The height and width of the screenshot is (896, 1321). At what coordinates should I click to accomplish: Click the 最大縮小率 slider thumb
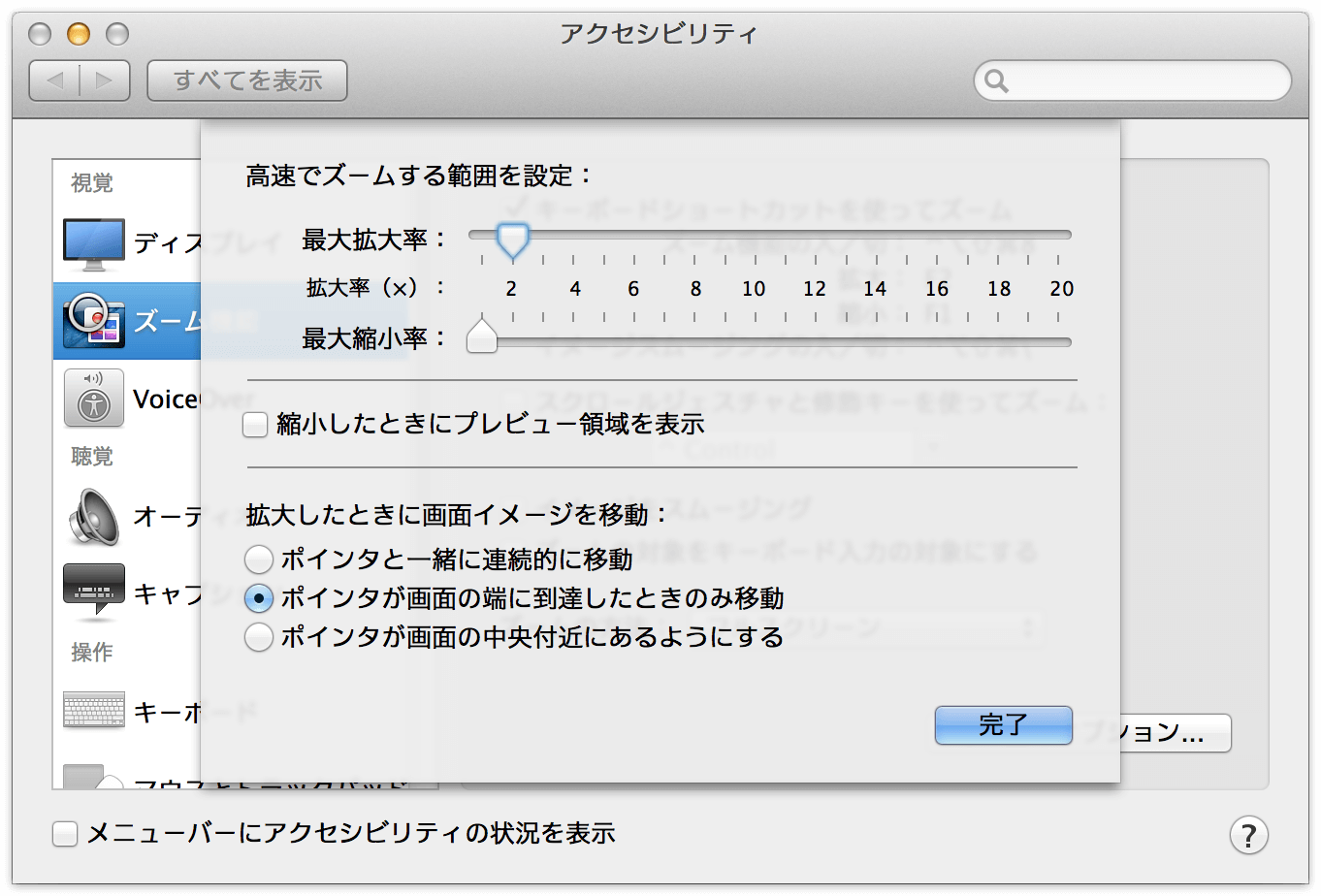click(482, 336)
